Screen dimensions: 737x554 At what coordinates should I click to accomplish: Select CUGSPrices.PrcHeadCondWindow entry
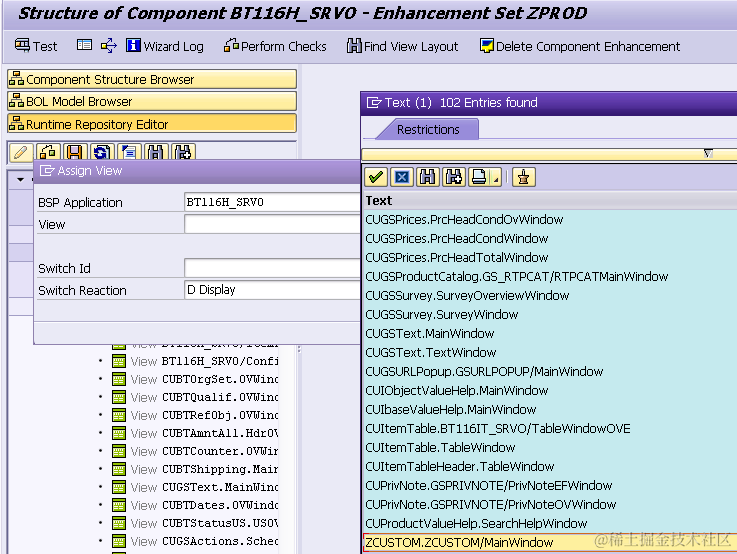click(x=456, y=238)
